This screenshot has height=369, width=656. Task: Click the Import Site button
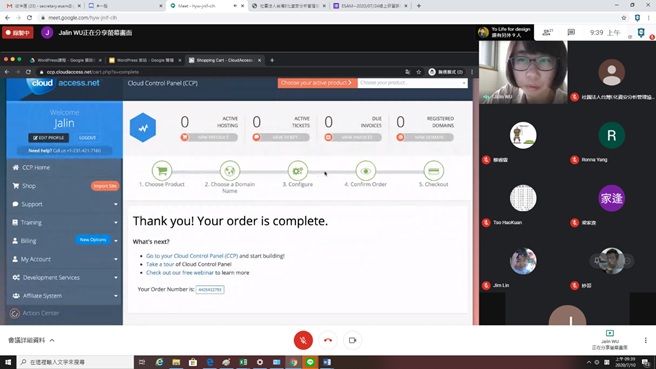pos(105,186)
